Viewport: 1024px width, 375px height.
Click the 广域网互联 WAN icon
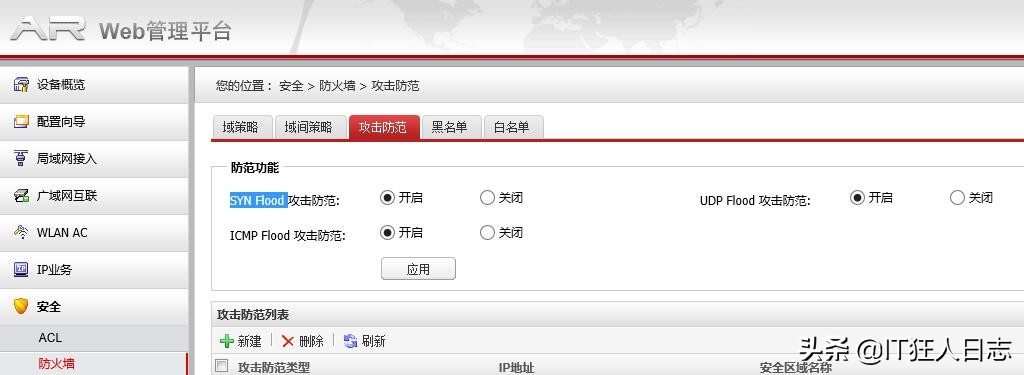pyautogui.click(x=22, y=195)
